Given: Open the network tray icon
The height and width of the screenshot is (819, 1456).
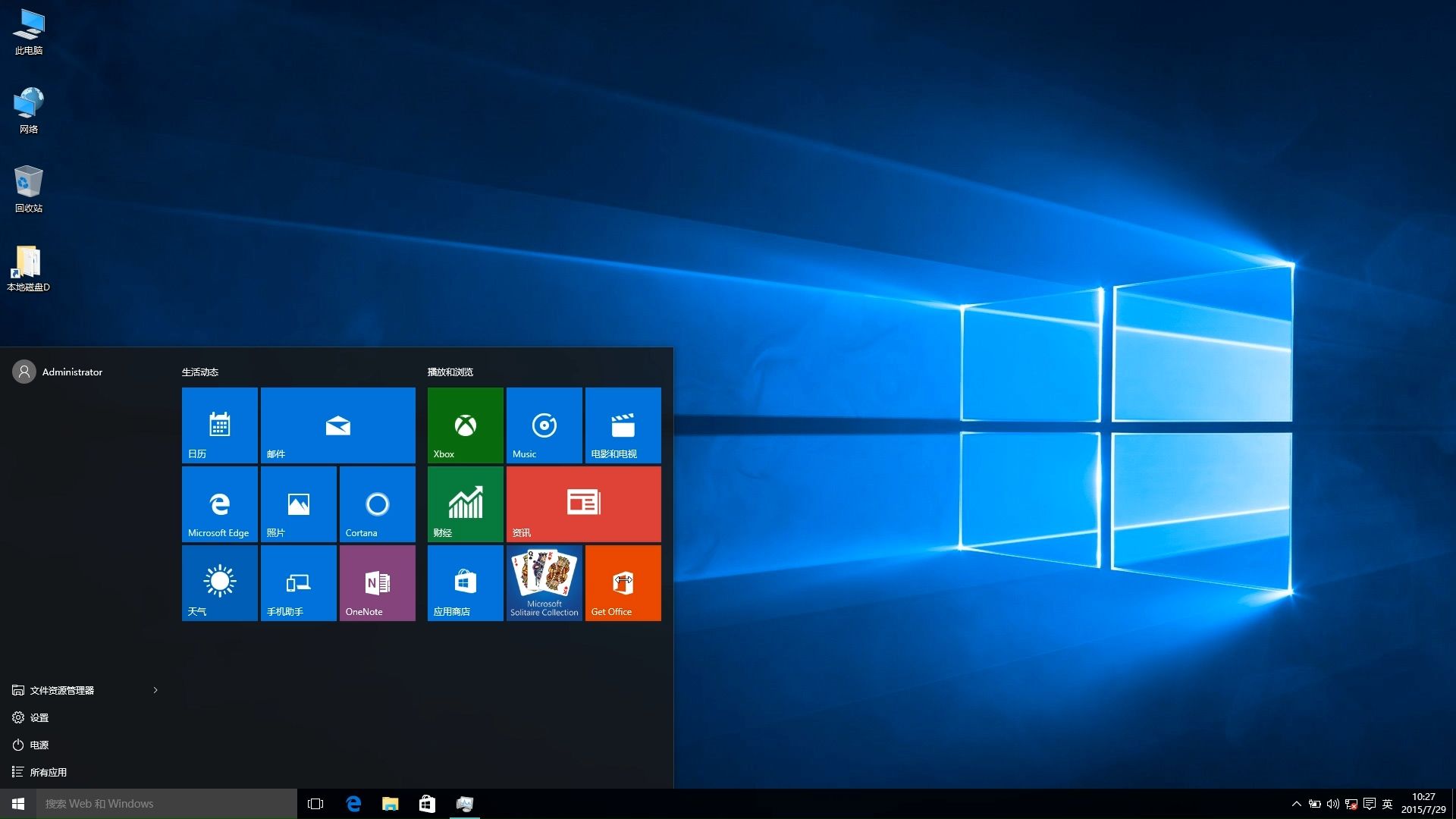Looking at the screenshot, I should (x=1351, y=804).
